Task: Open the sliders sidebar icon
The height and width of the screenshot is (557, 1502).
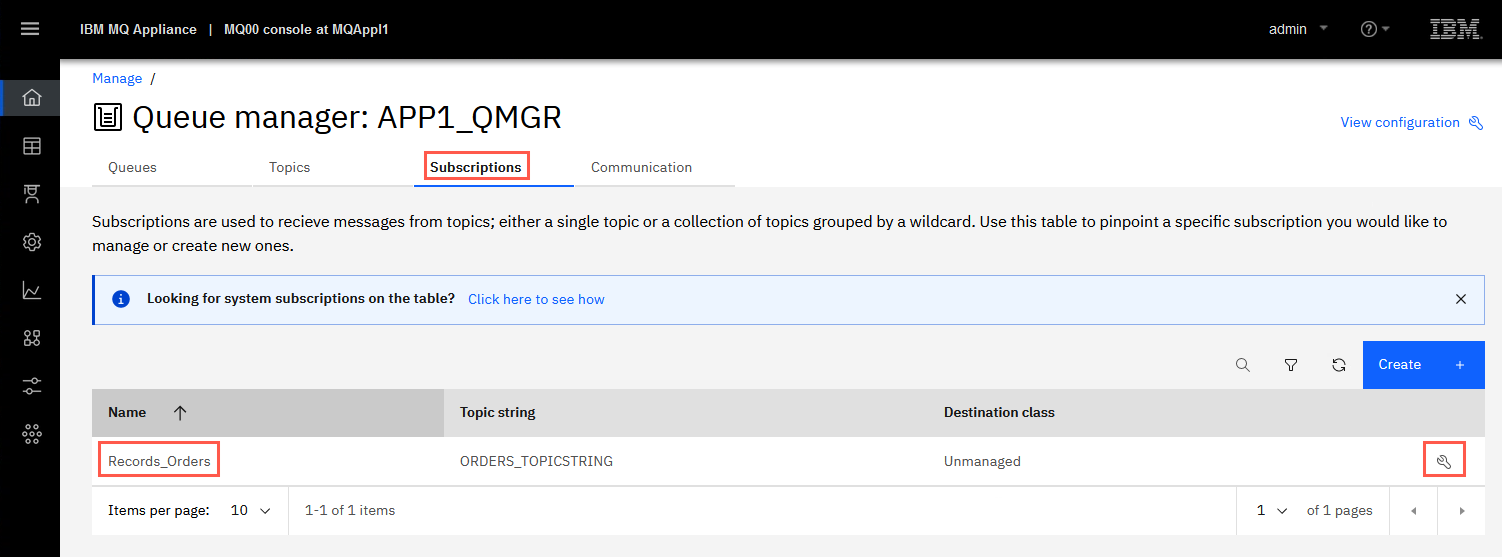Action: [x=32, y=386]
